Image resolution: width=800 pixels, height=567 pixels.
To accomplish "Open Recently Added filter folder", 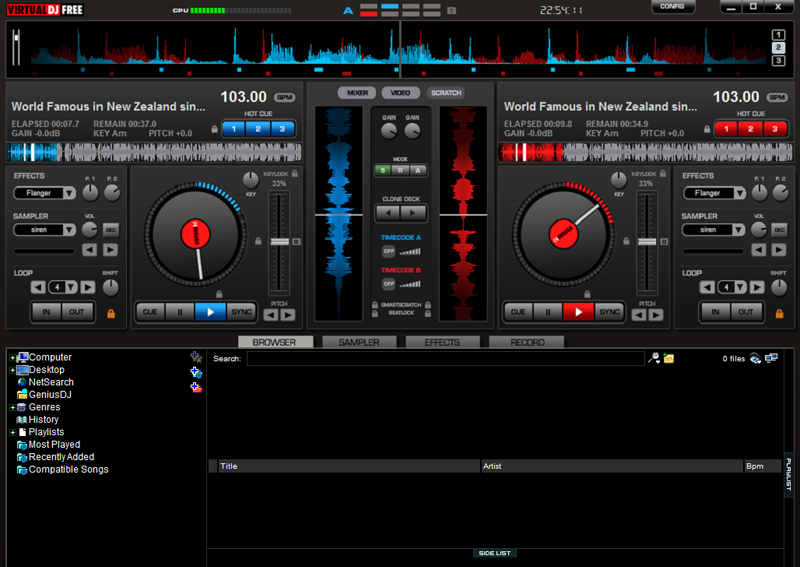I will tap(56, 457).
